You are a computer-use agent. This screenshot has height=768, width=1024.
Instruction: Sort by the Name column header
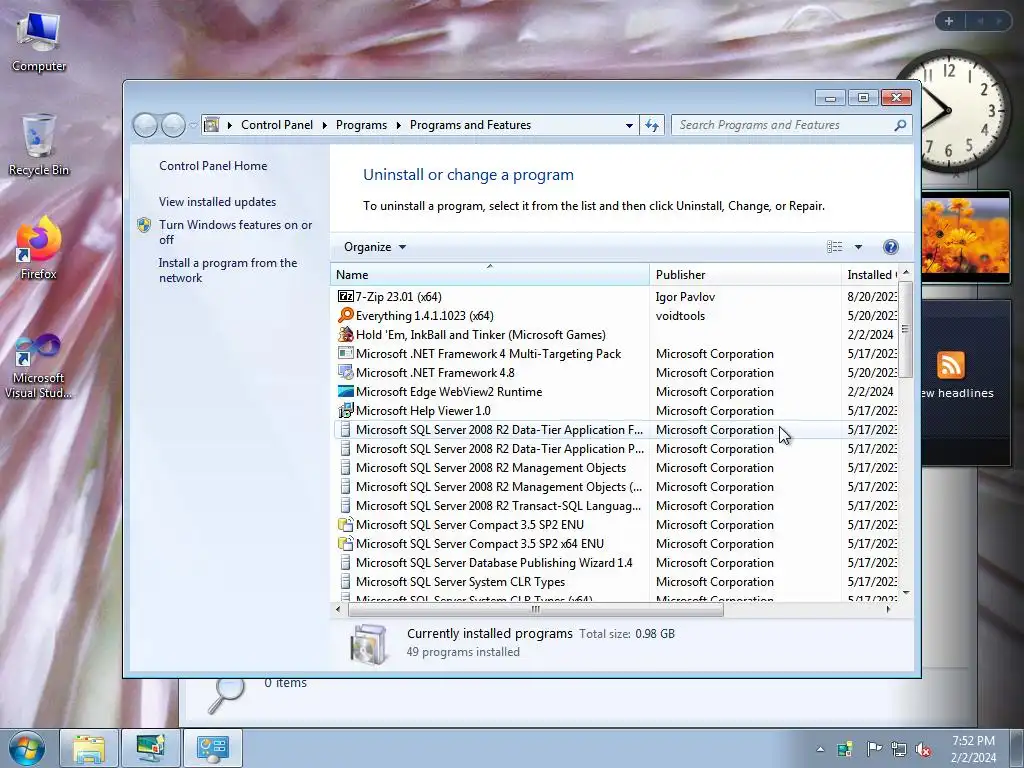pos(490,275)
